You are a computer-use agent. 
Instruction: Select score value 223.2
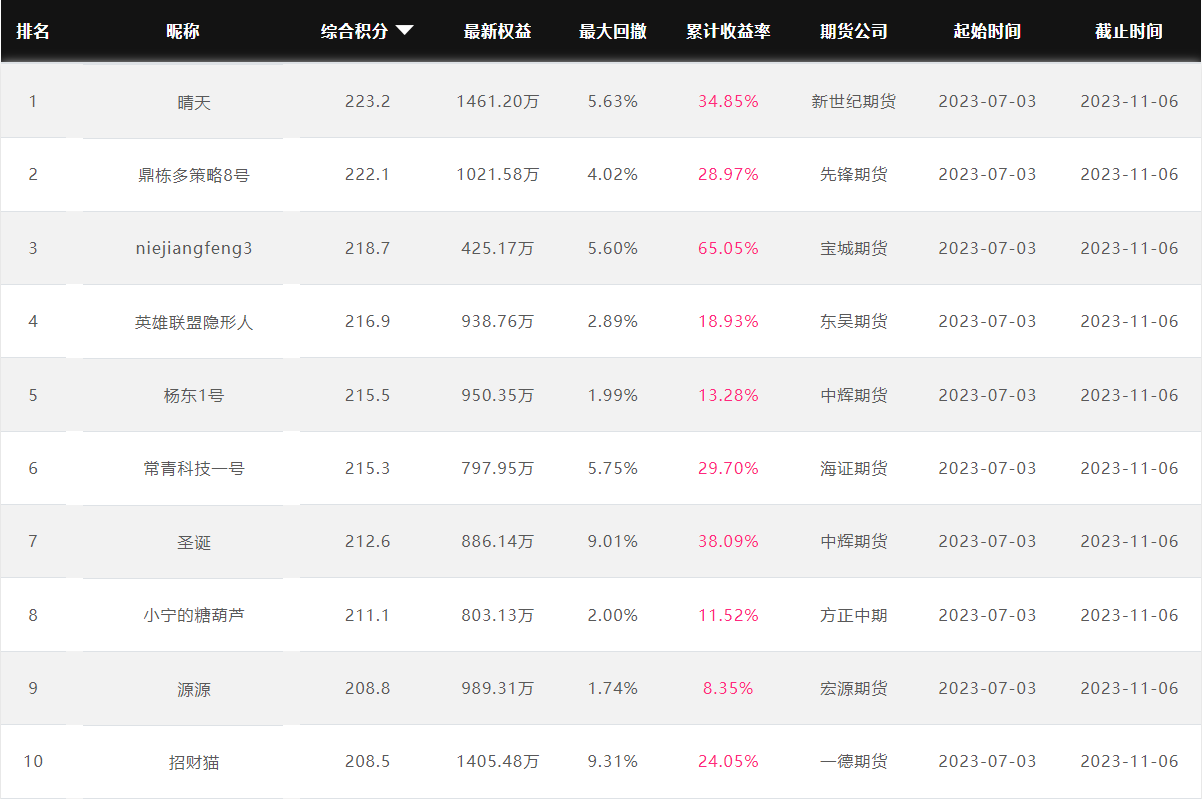[x=368, y=101]
